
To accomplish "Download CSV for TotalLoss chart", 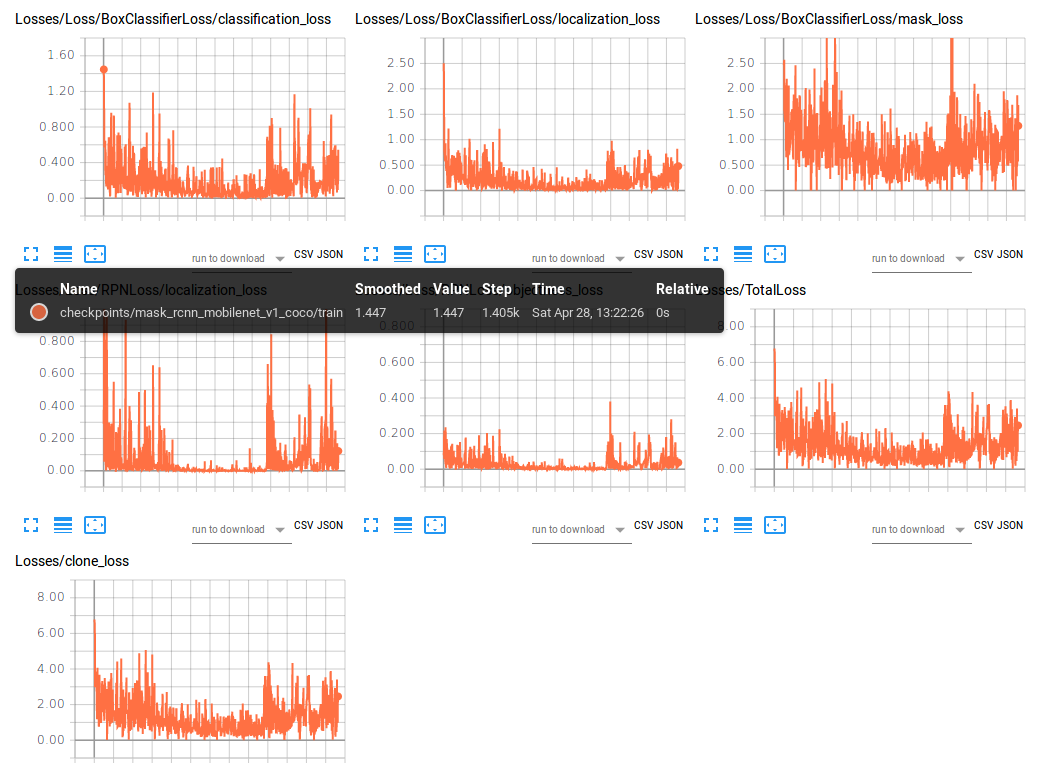I will tap(984, 525).
